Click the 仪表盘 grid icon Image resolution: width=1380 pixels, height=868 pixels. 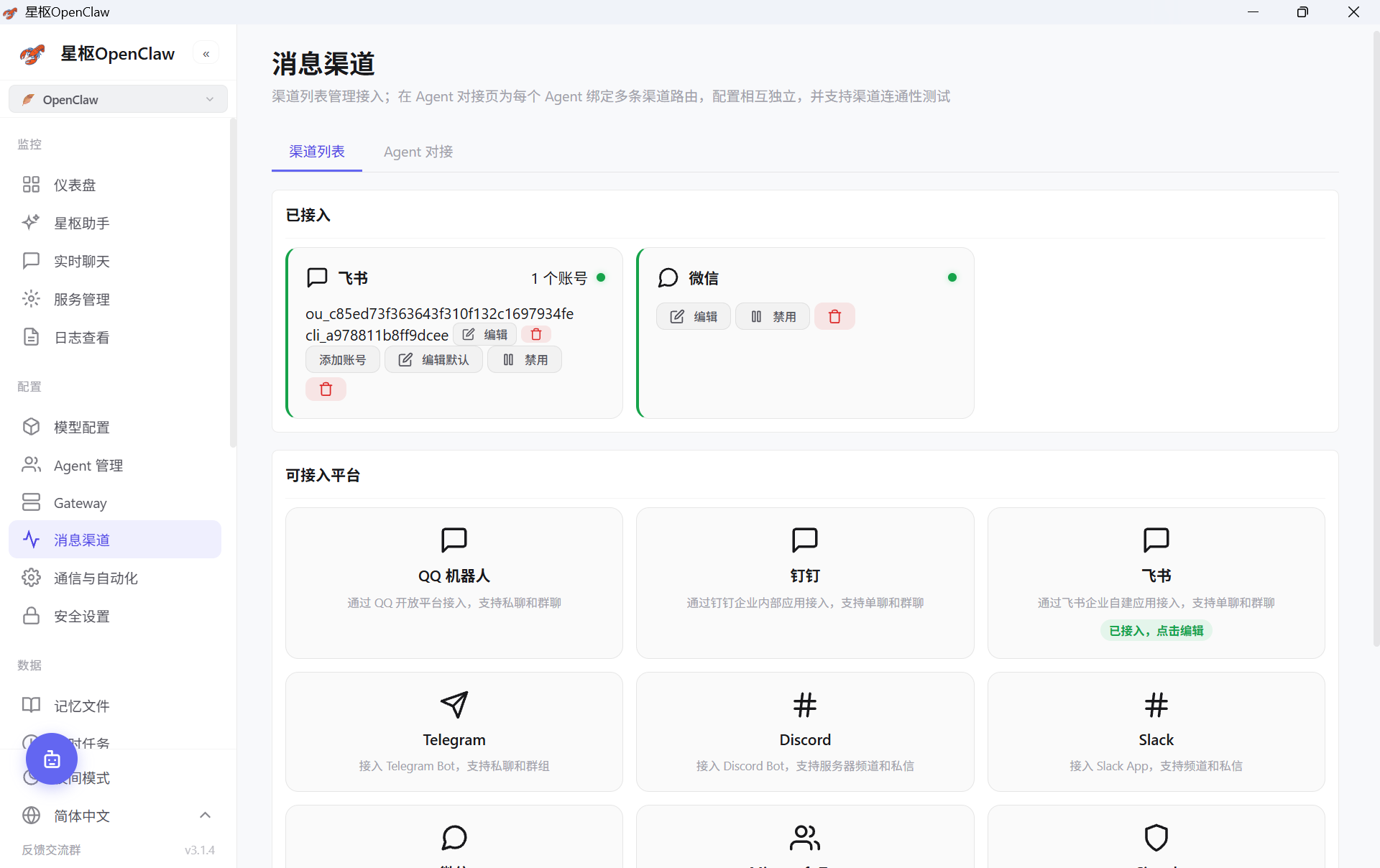[31, 185]
